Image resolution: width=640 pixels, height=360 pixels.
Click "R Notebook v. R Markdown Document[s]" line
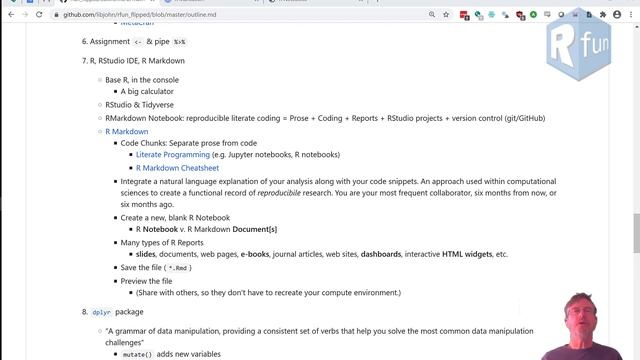tap(206, 229)
